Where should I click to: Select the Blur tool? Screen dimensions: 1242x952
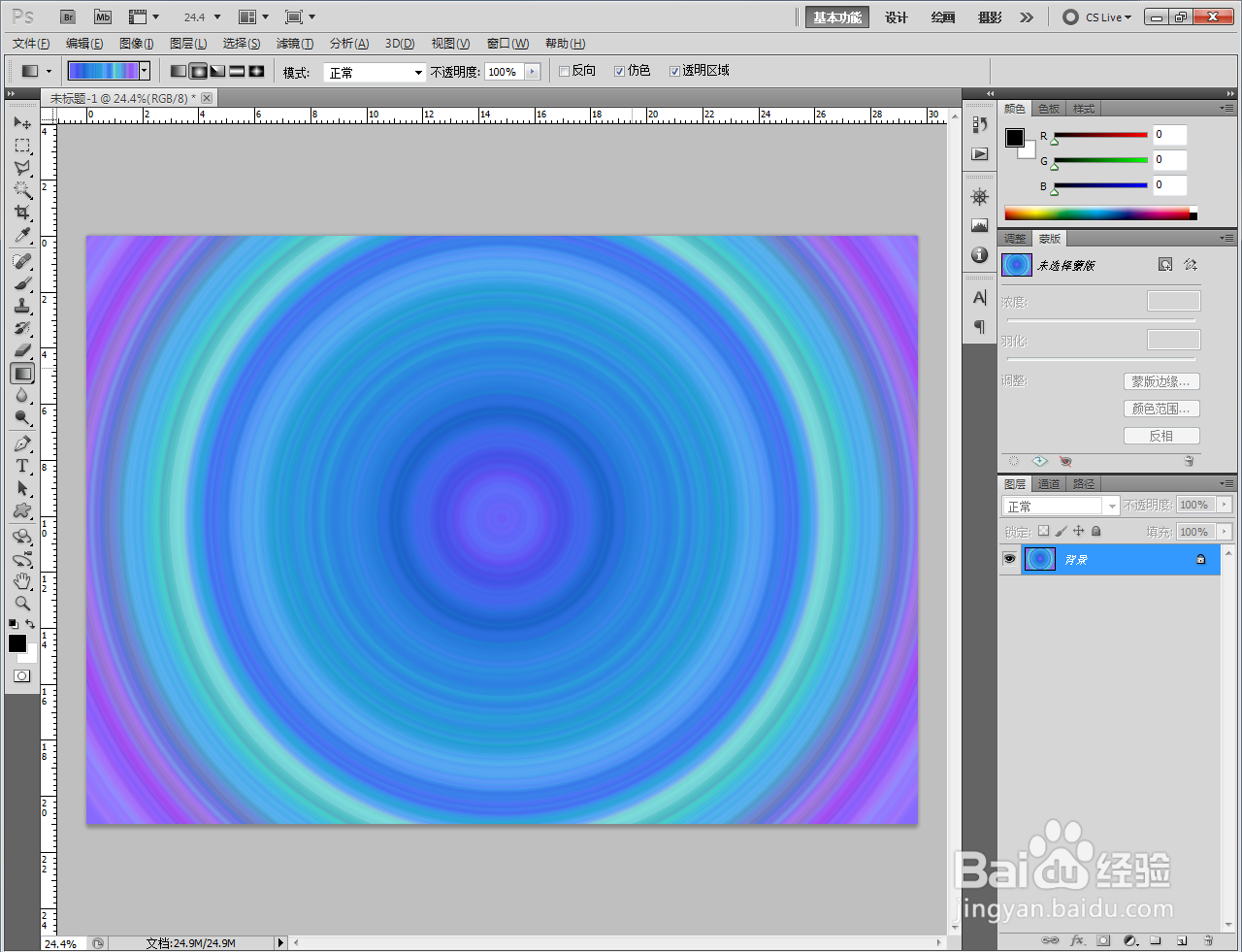(x=22, y=395)
